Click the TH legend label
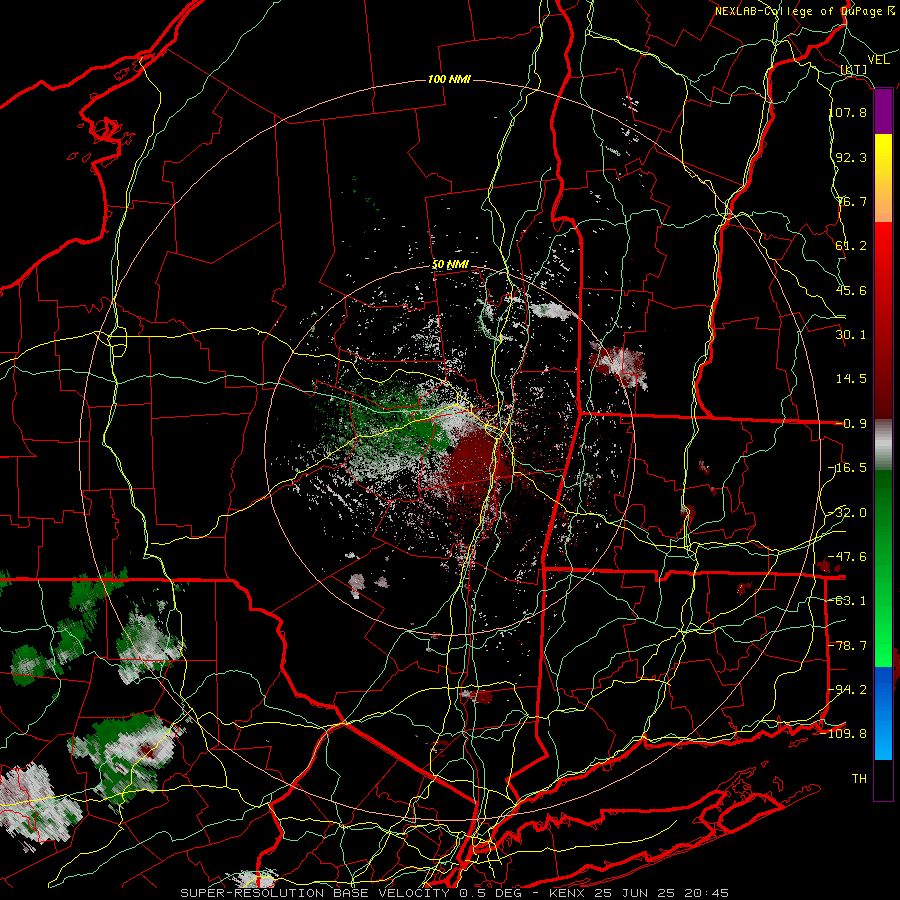 point(859,779)
